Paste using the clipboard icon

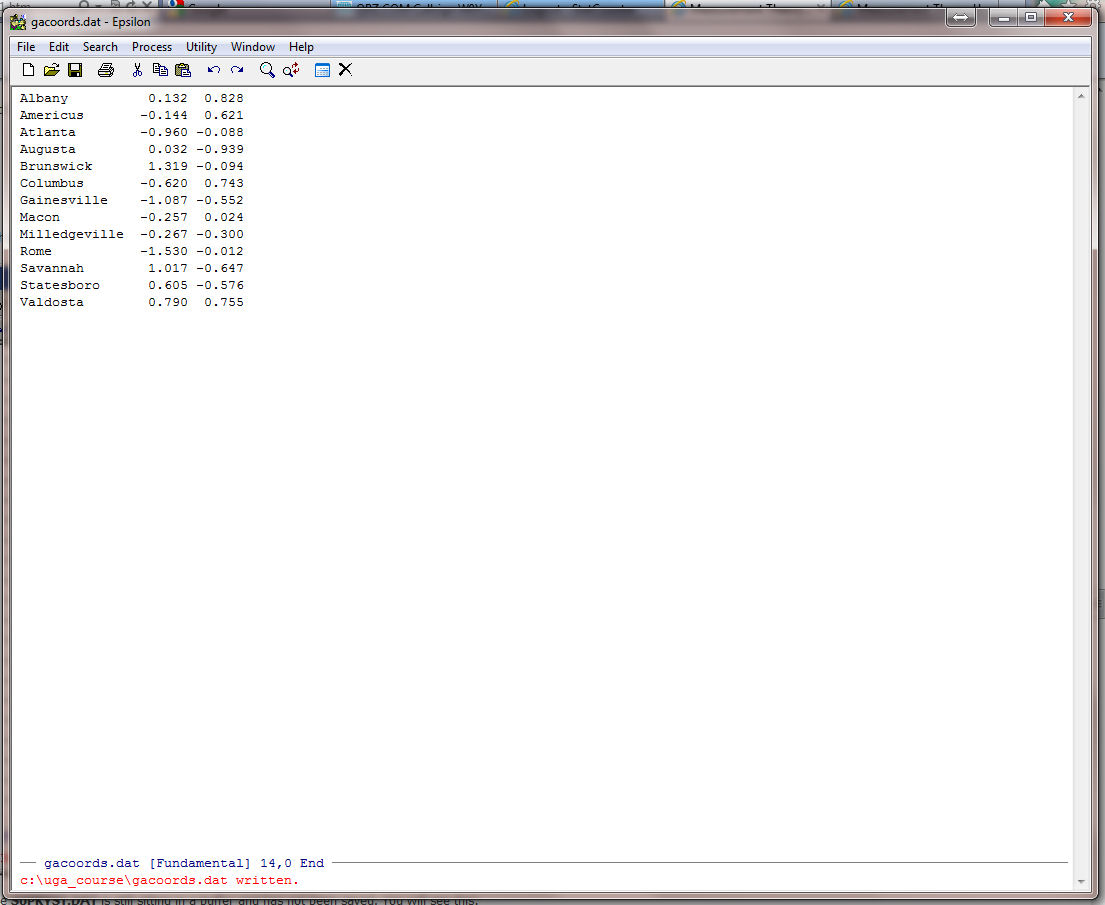183,70
